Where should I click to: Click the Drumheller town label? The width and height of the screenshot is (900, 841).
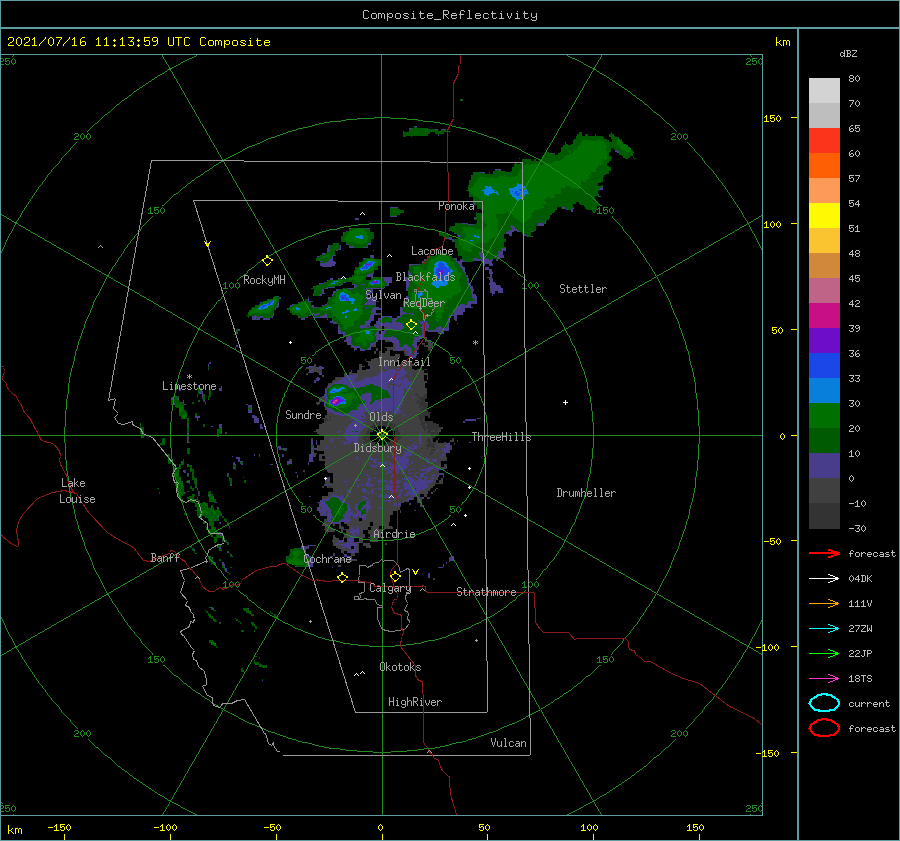[586, 493]
